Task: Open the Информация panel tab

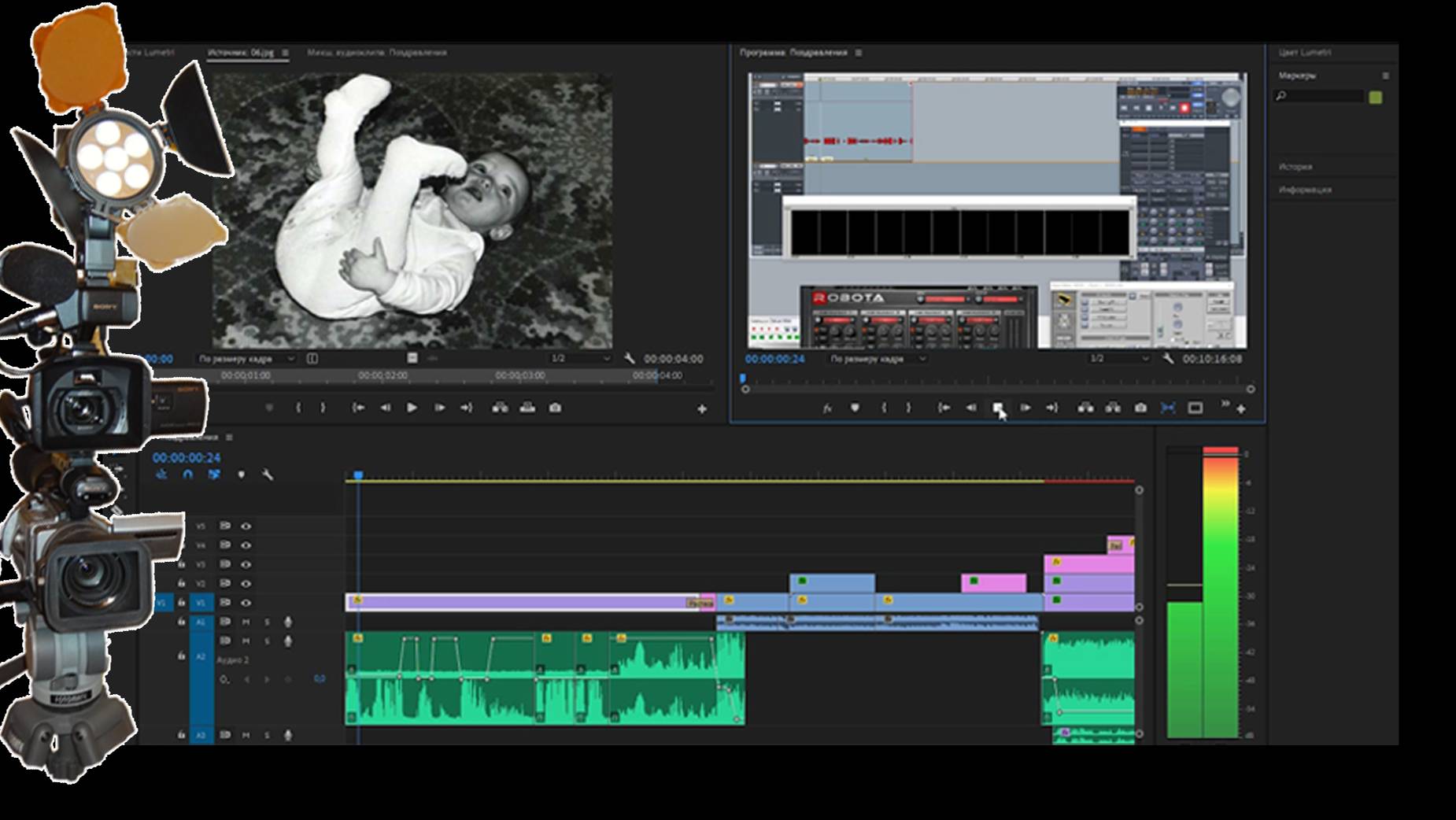Action: coord(1305,190)
